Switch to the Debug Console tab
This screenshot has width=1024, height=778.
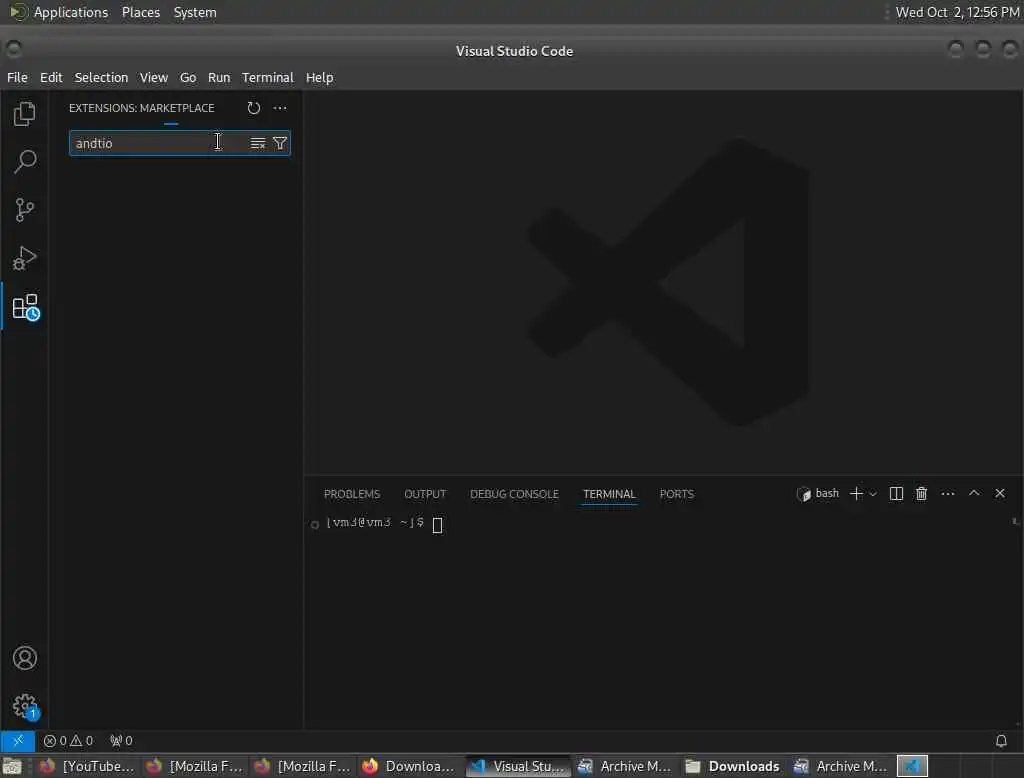tap(514, 494)
